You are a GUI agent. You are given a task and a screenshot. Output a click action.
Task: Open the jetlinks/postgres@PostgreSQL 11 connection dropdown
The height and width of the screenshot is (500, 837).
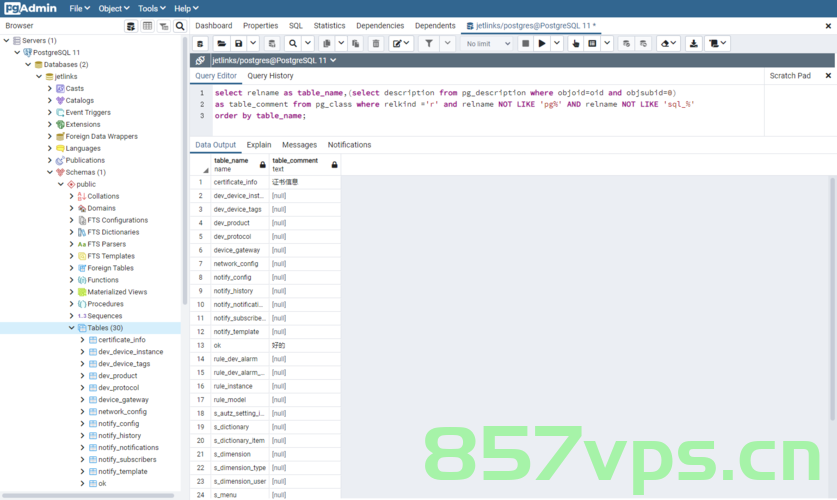pyautogui.click(x=274, y=60)
